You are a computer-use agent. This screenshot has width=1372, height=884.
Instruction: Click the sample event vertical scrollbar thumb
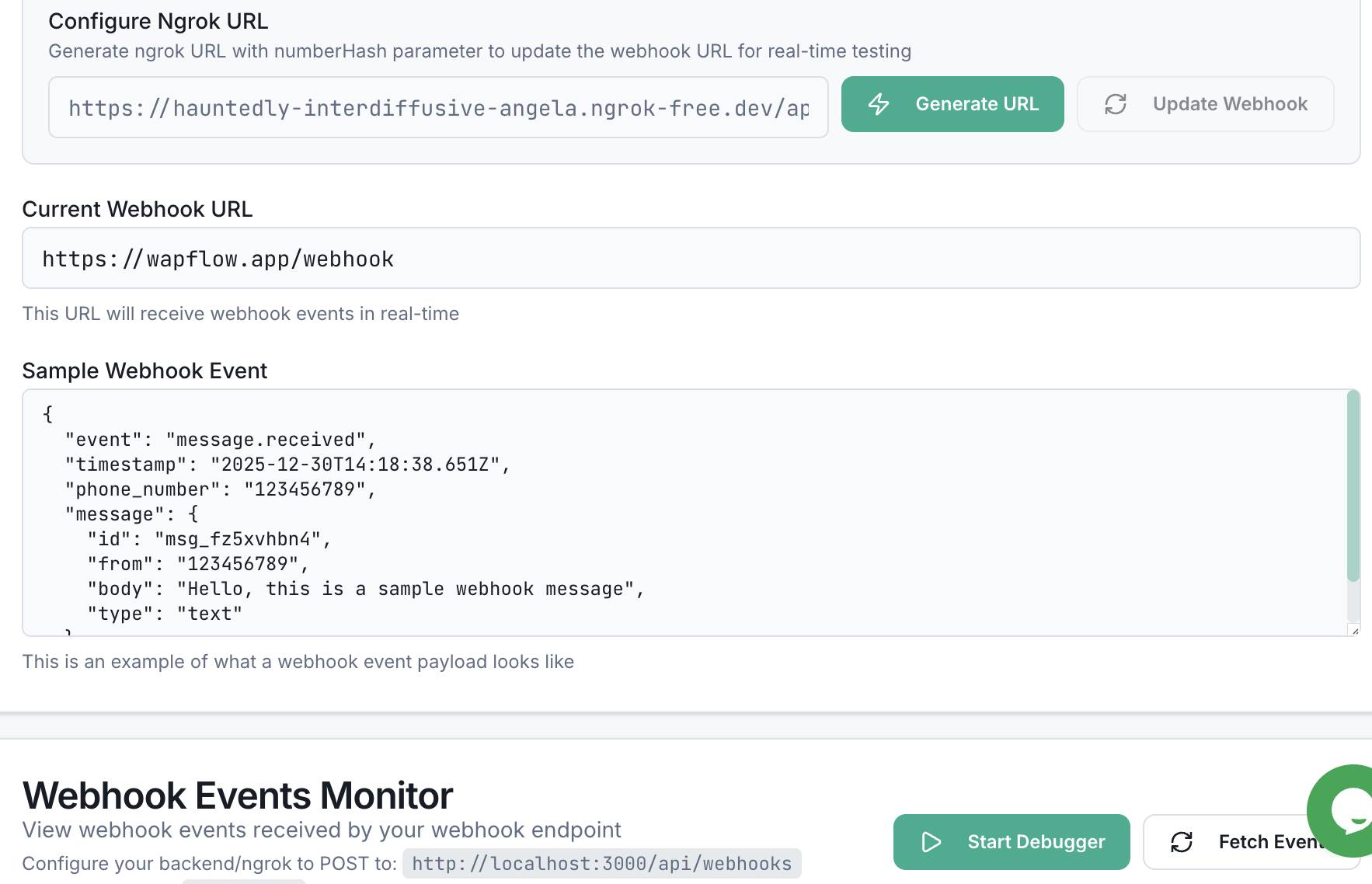pyautogui.click(x=1353, y=486)
